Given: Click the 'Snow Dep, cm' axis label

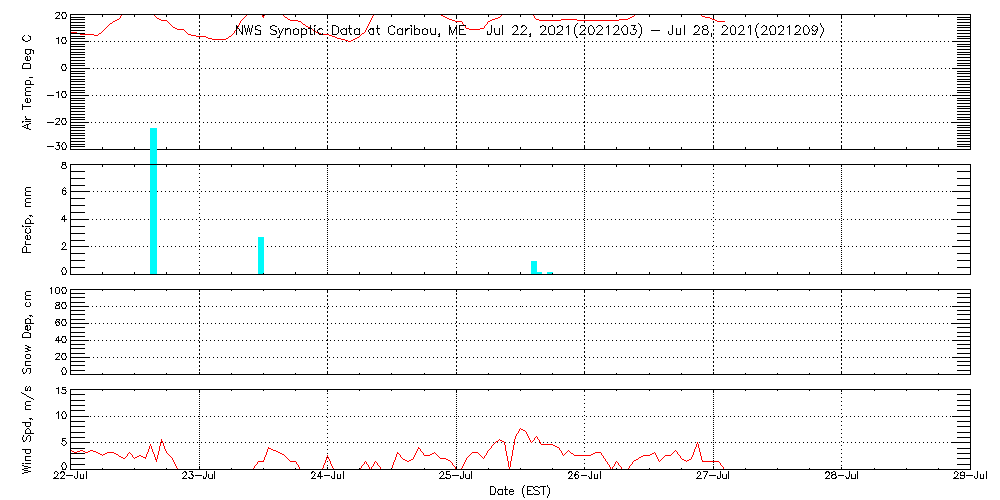Looking at the screenshot, I should [x=28, y=332].
